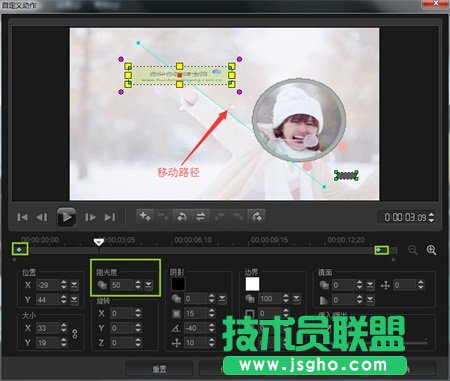This screenshot has width=450, height=381.
Task: Click the shadow blur field showing 15
Action: [x=195, y=314]
